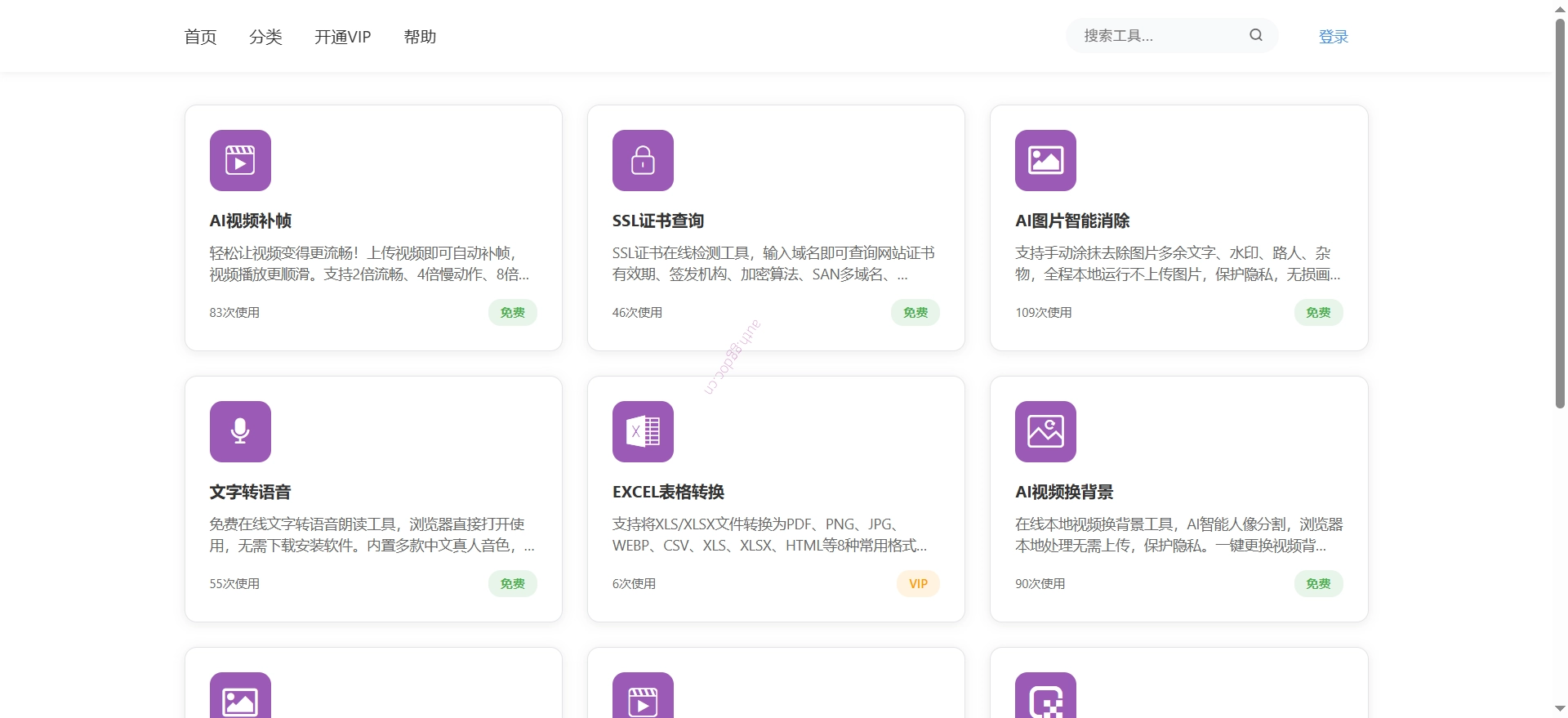Click the AI视频补帧 video clip icon
This screenshot has width=1568, height=718.
coord(240,160)
